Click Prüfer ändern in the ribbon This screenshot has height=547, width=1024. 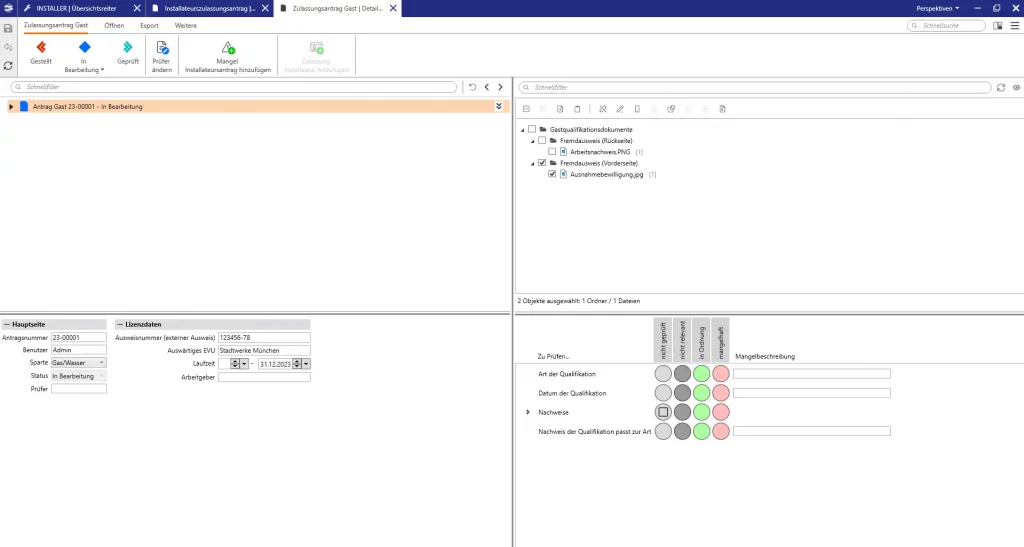point(161,47)
